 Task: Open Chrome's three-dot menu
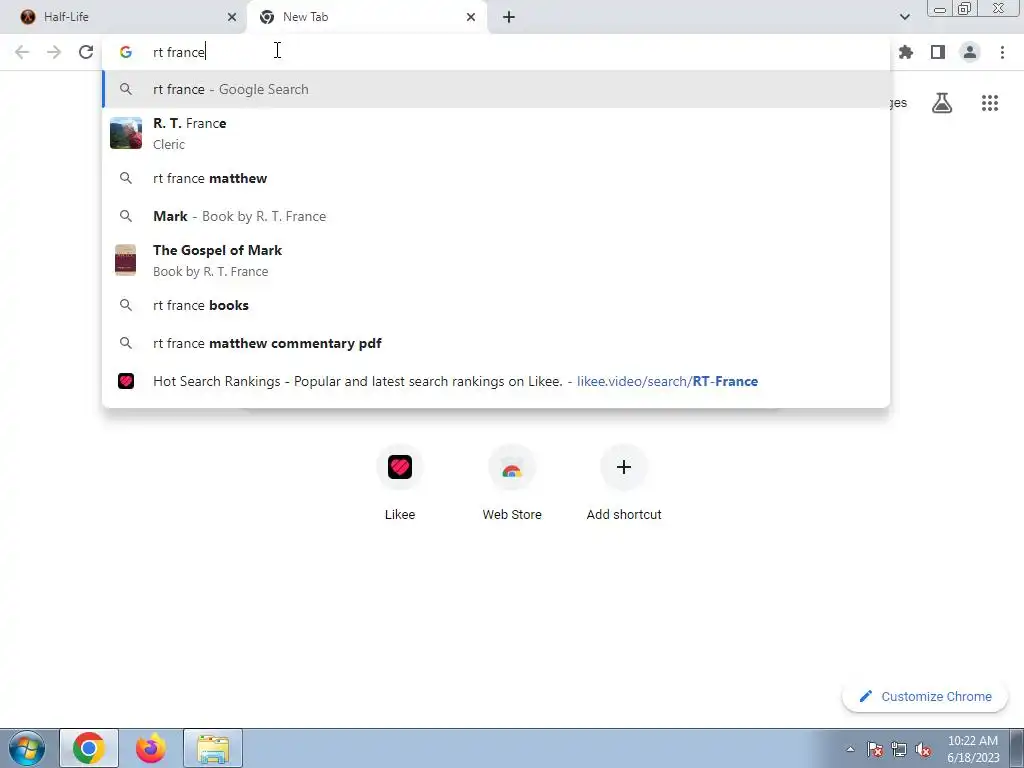[x=1002, y=52]
